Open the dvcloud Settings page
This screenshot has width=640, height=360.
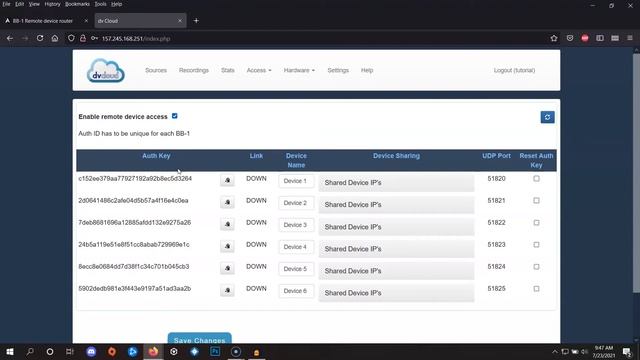pos(338,70)
